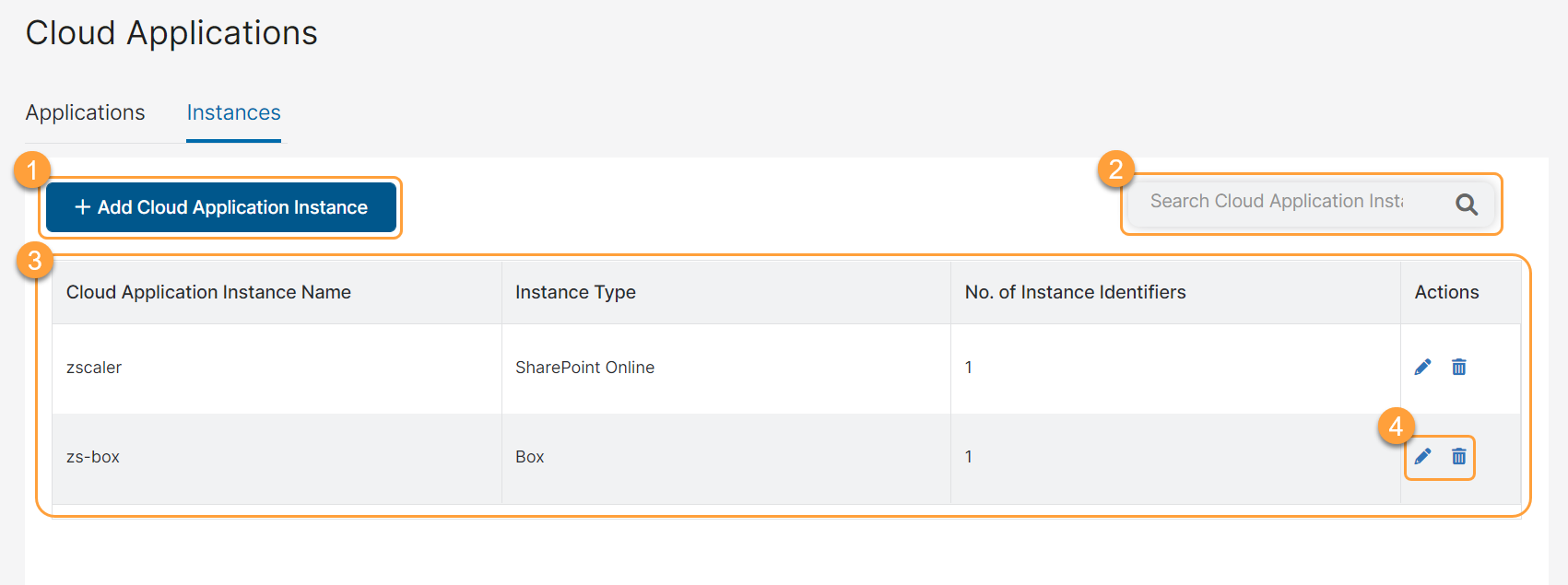Screen dimensions: 1568x585
Task: Click the SharePoint Online instance type cell
Action: pos(584,368)
